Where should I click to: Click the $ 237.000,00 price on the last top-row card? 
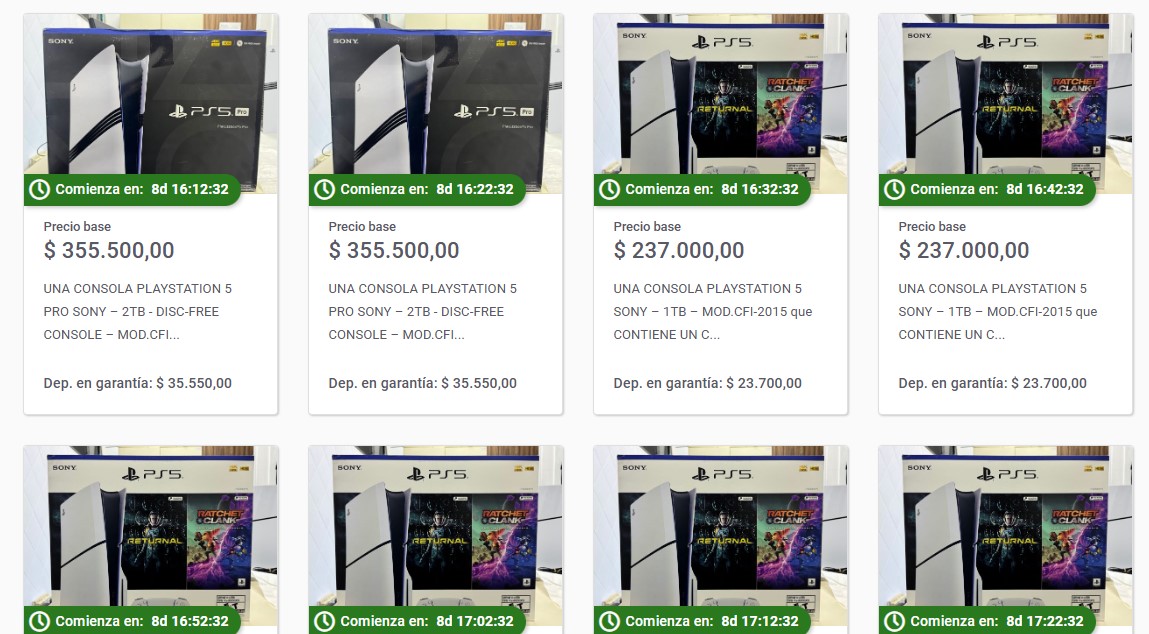964,251
